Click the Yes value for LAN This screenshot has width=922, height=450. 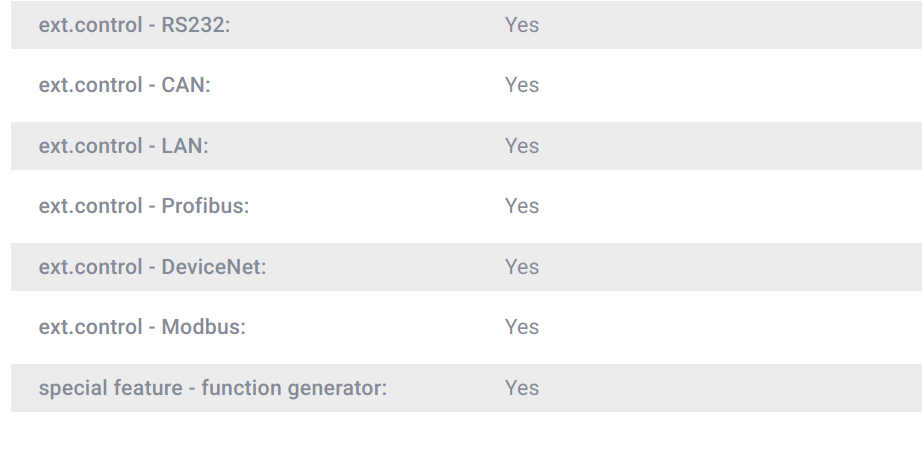(x=522, y=146)
